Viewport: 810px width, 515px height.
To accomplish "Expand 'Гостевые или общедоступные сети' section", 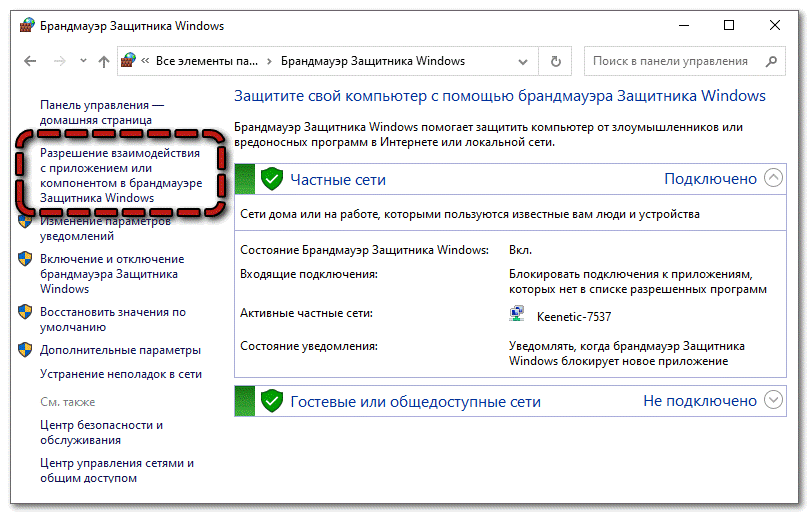I will pyautogui.click(x=773, y=400).
